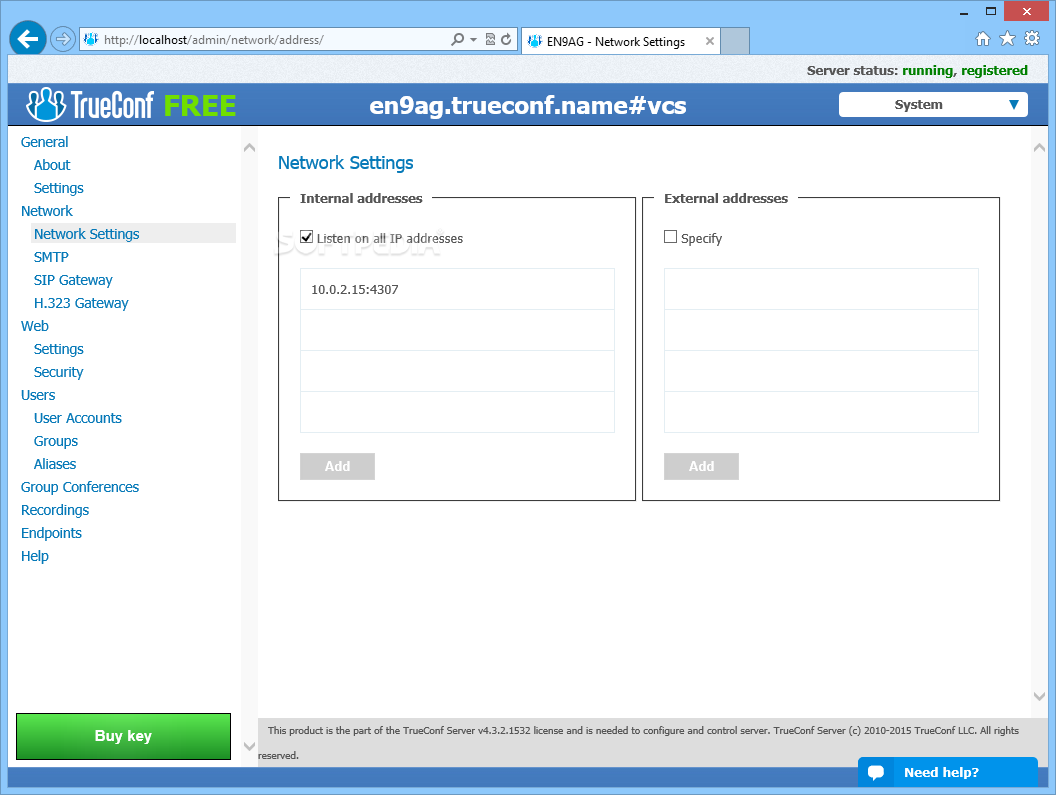Screen dimensions: 1056x795
Task: Click the en9ag.trueconf.name#vcs server name
Action: [528, 105]
